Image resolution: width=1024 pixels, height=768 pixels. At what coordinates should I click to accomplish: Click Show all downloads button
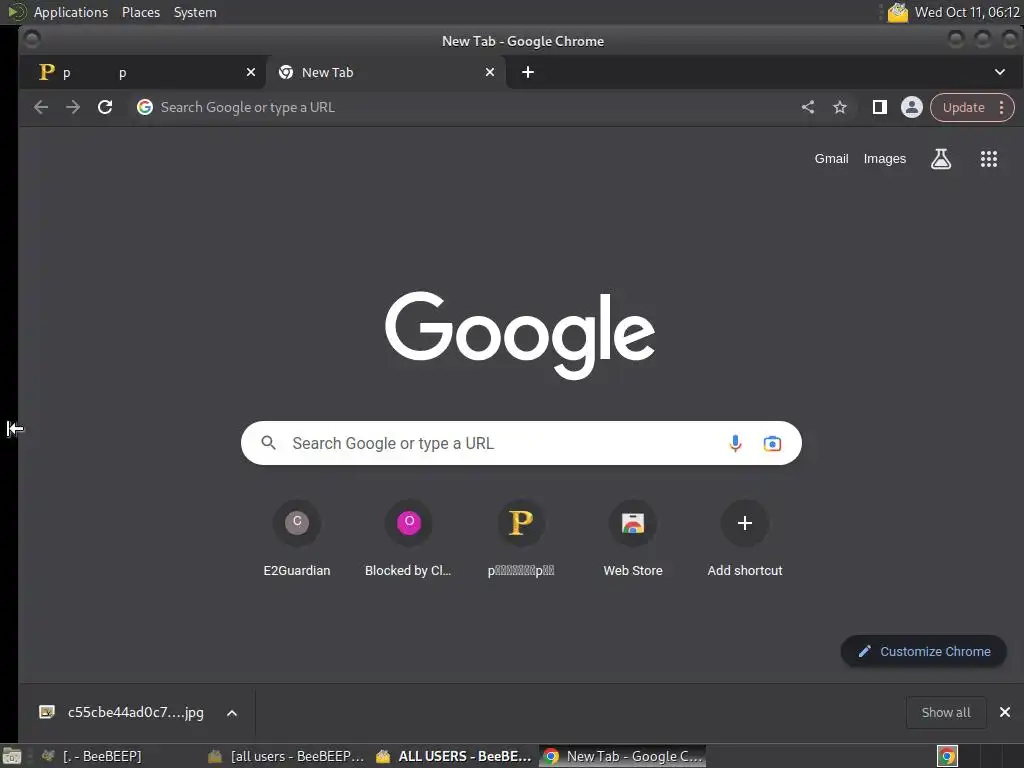[946, 712]
